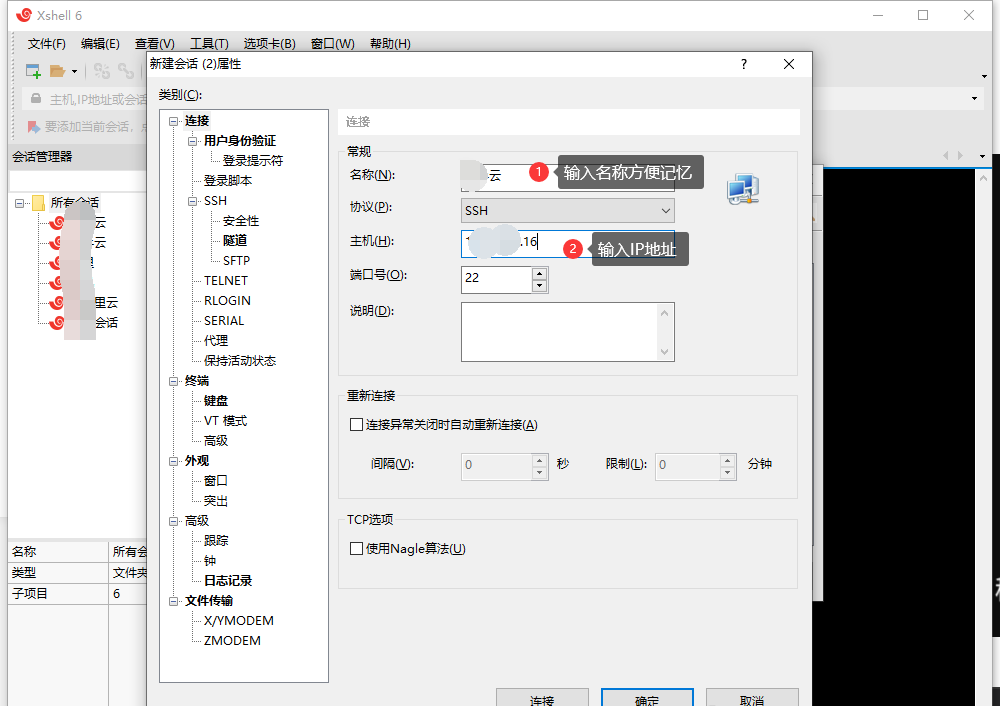Image resolution: width=1000 pixels, height=706 pixels.
Task: Select 跟踪 in category tree
Action: [x=216, y=541]
